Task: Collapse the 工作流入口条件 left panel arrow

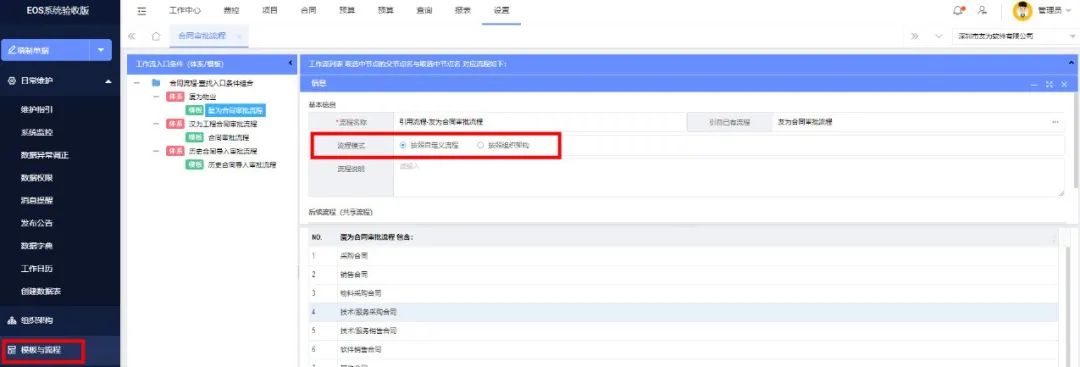Action: (x=290, y=63)
